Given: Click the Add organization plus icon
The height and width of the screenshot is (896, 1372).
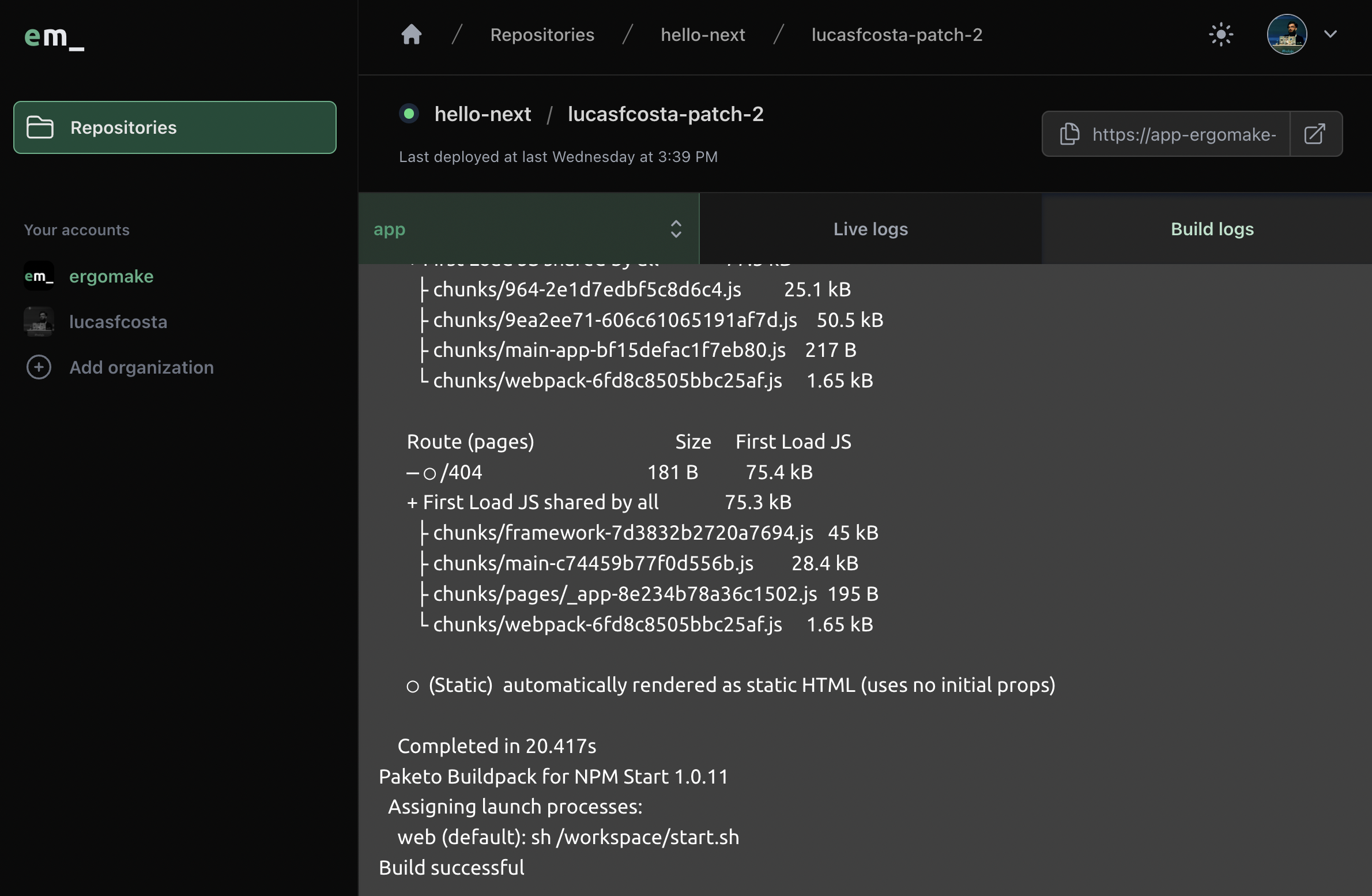Looking at the screenshot, I should (39, 367).
